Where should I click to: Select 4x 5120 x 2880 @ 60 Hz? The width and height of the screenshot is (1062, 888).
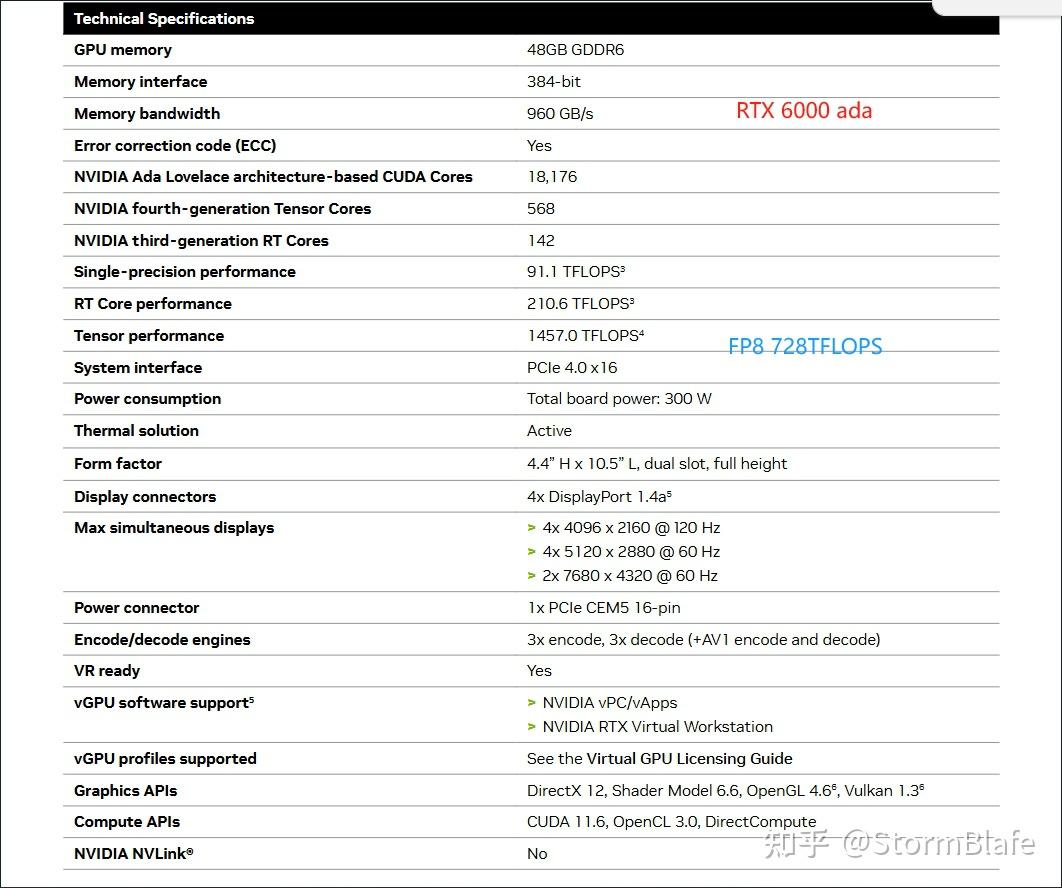pos(631,552)
